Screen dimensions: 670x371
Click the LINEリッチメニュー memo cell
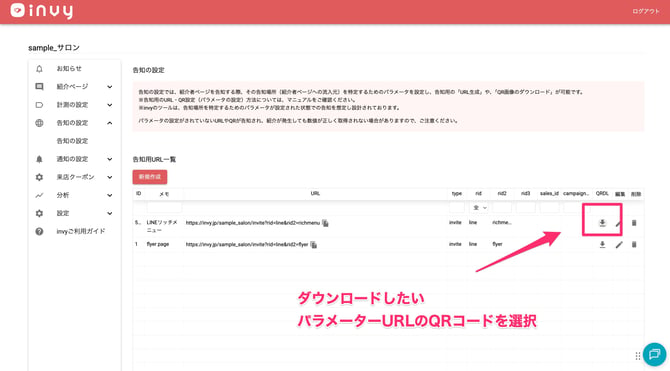pos(162,227)
